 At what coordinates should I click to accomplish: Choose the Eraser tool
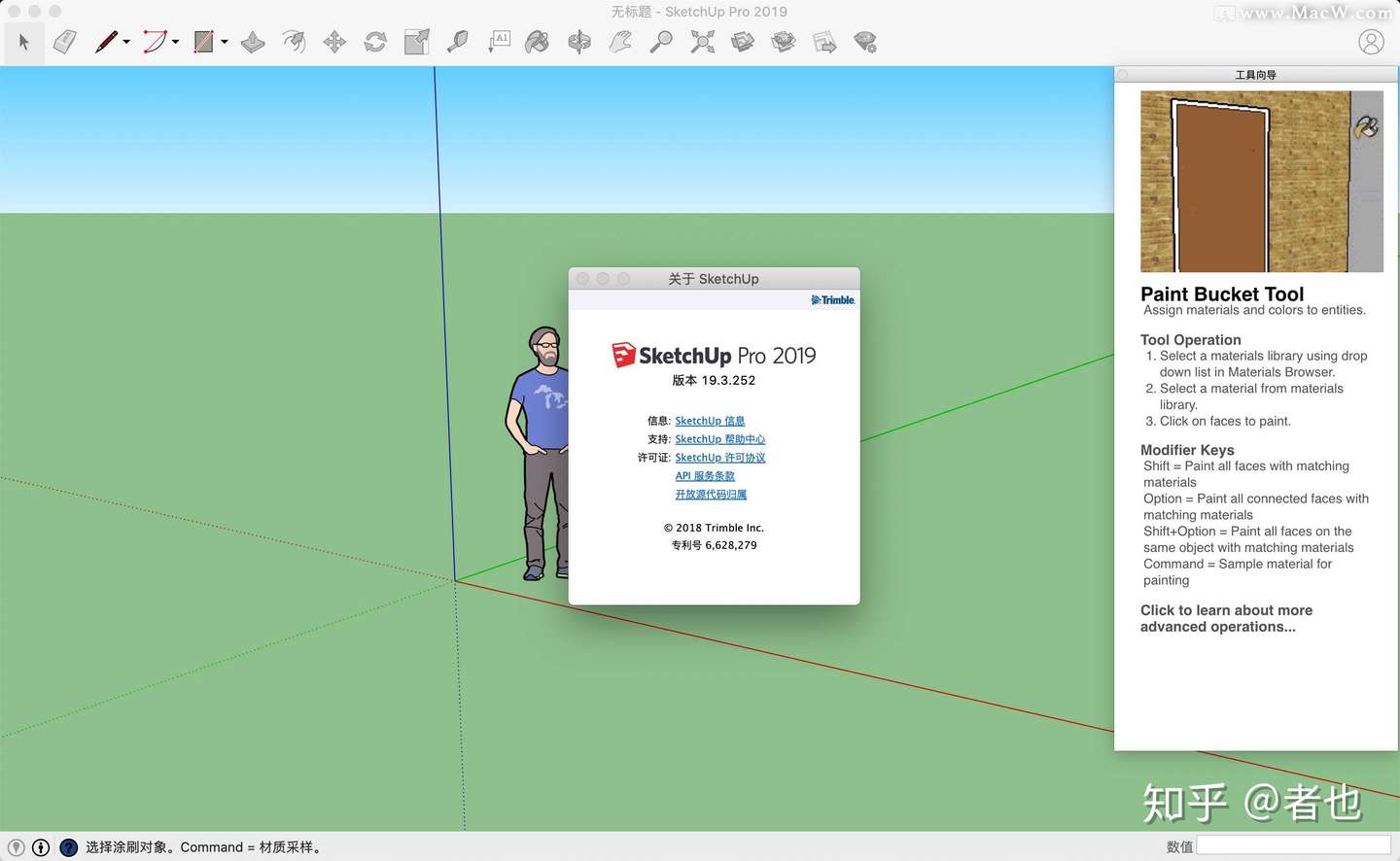(64, 42)
